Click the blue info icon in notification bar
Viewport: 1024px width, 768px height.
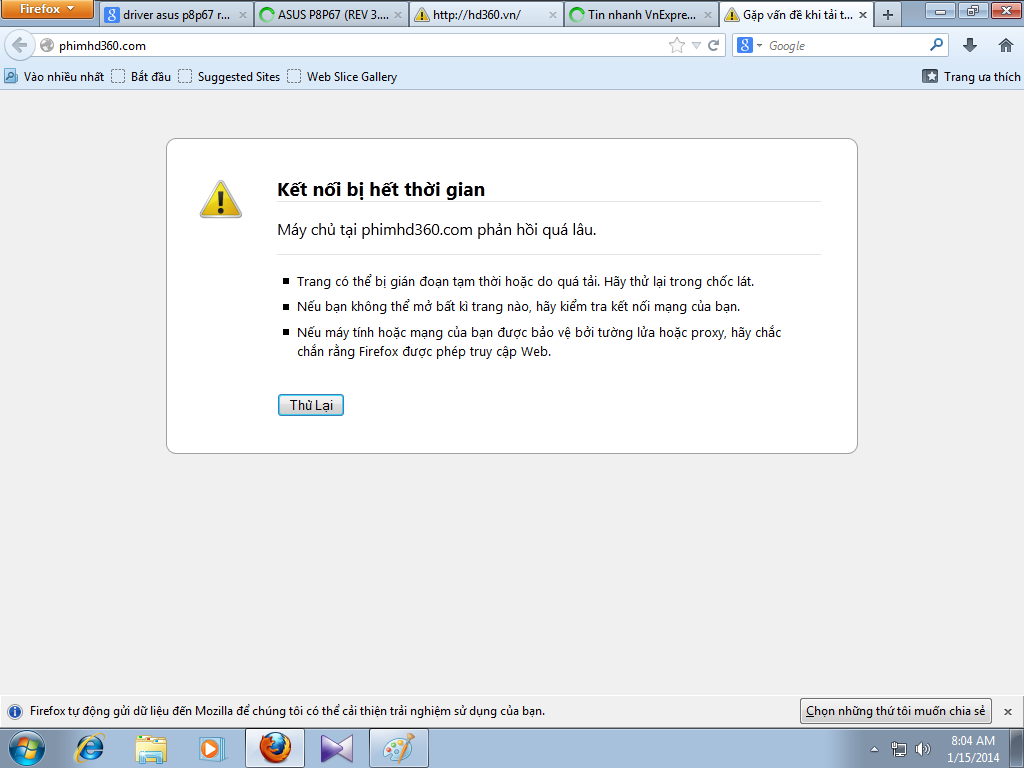click(14, 711)
